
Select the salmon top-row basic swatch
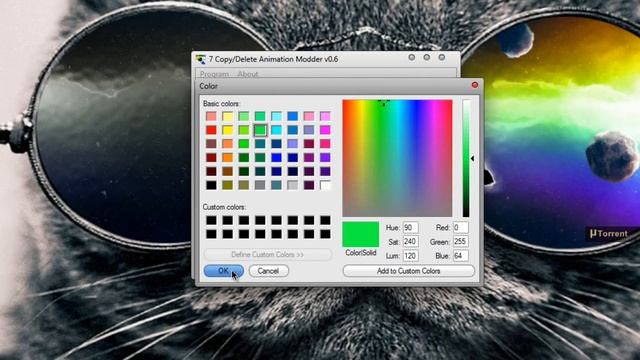(x=211, y=116)
